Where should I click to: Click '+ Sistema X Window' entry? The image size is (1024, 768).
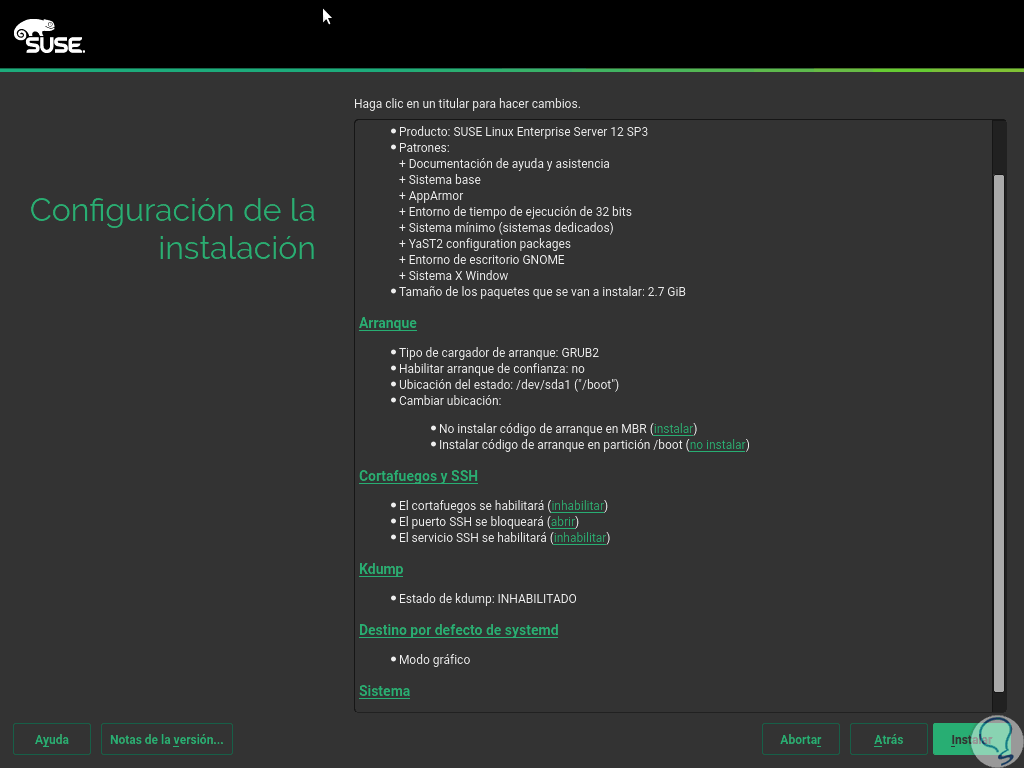click(453, 276)
